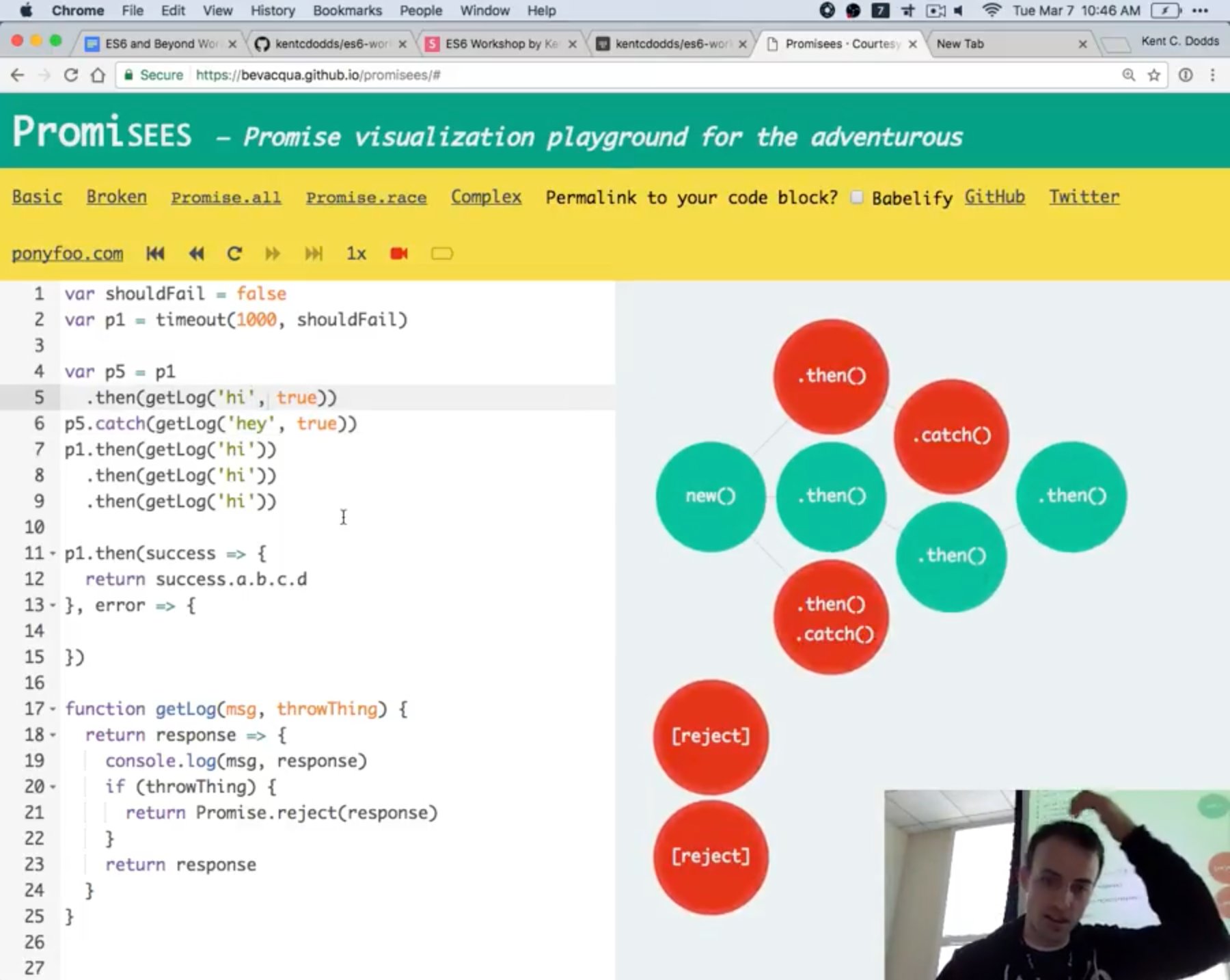Click line number 27 in the gutter

point(34,968)
